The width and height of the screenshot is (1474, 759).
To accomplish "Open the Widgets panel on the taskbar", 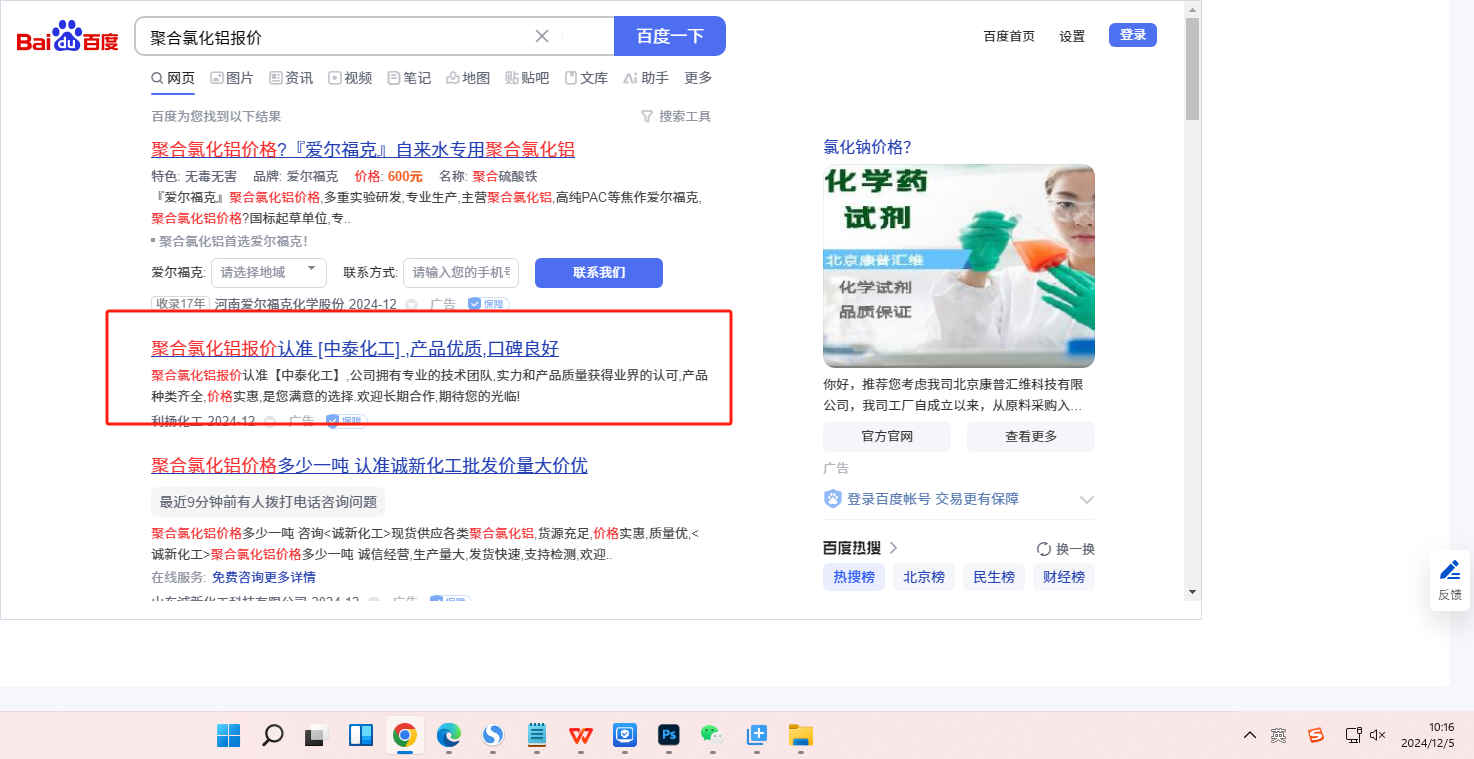I will pos(361,736).
